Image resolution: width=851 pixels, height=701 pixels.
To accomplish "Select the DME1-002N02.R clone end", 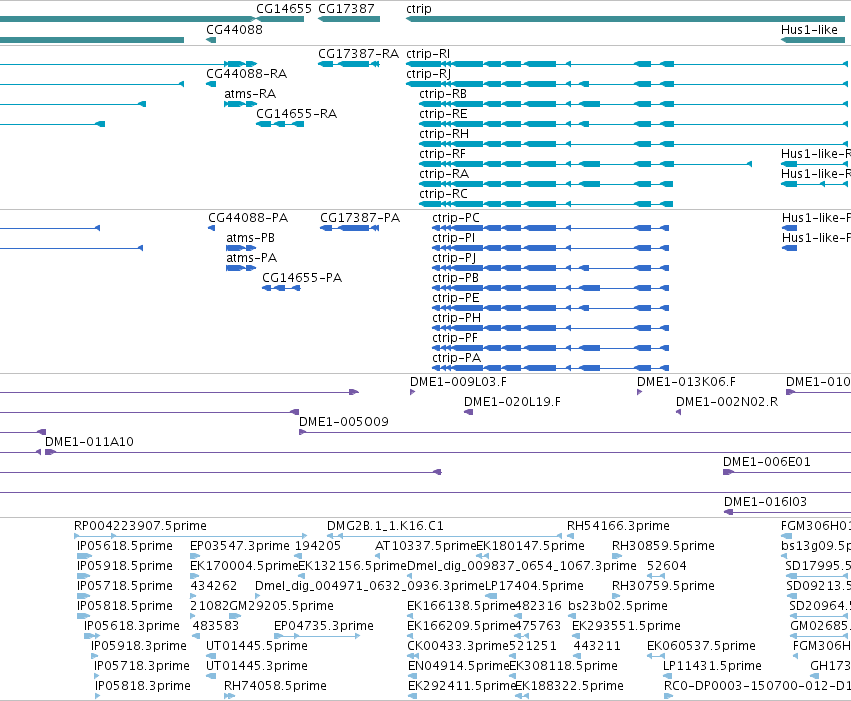I will coord(678,412).
